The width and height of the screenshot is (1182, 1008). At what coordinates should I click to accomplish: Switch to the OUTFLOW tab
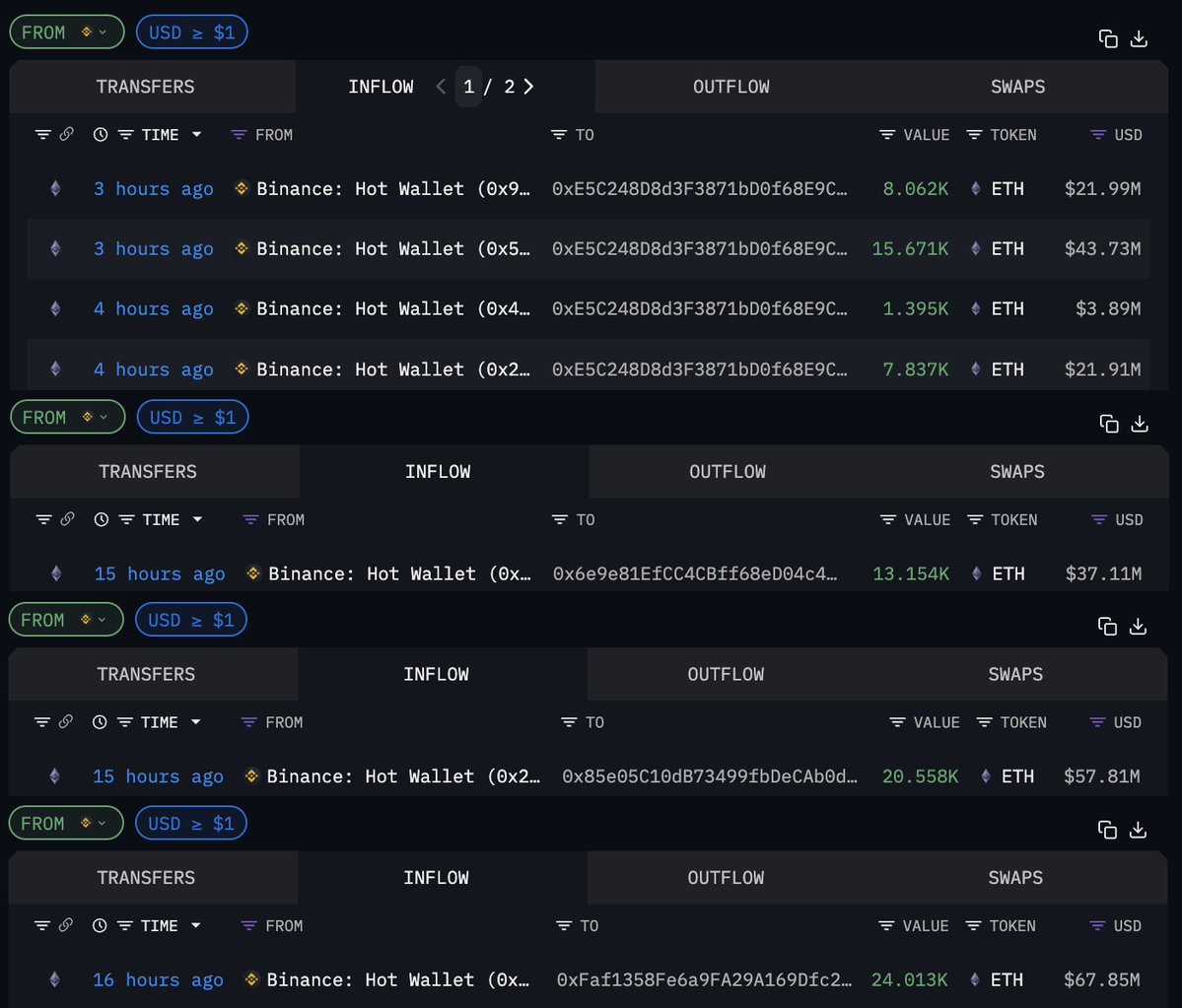point(730,87)
